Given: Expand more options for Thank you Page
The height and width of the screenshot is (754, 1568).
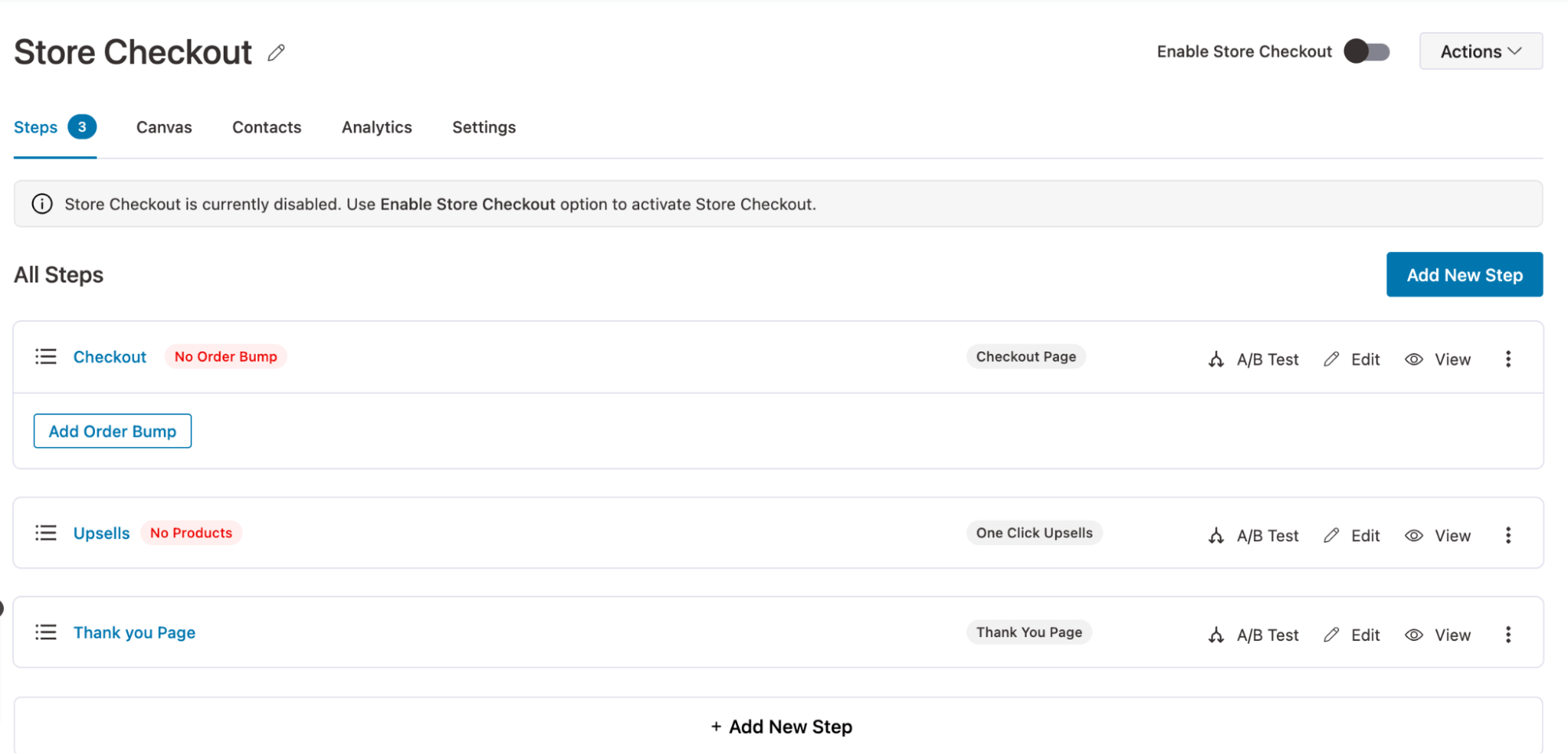Looking at the screenshot, I should click(x=1508, y=635).
